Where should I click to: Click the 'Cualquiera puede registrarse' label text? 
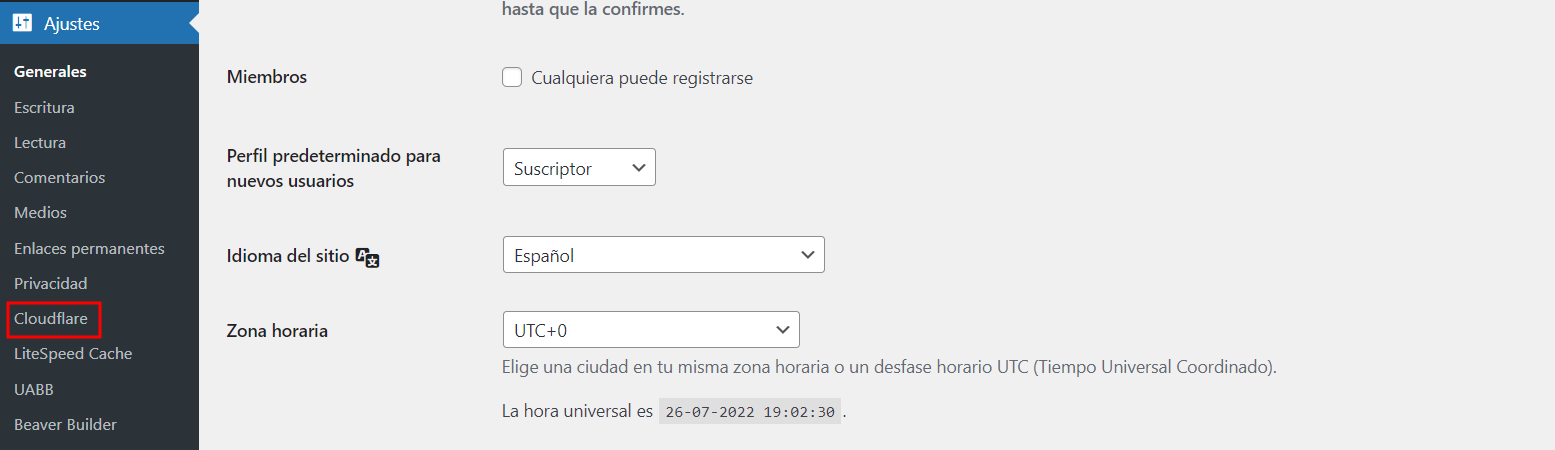(642, 78)
